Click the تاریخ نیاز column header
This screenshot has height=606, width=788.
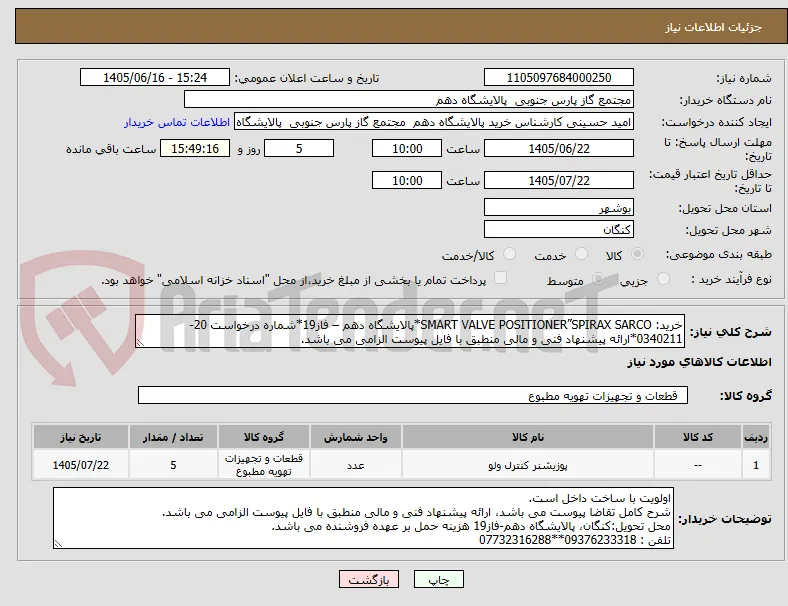[81, 437]
